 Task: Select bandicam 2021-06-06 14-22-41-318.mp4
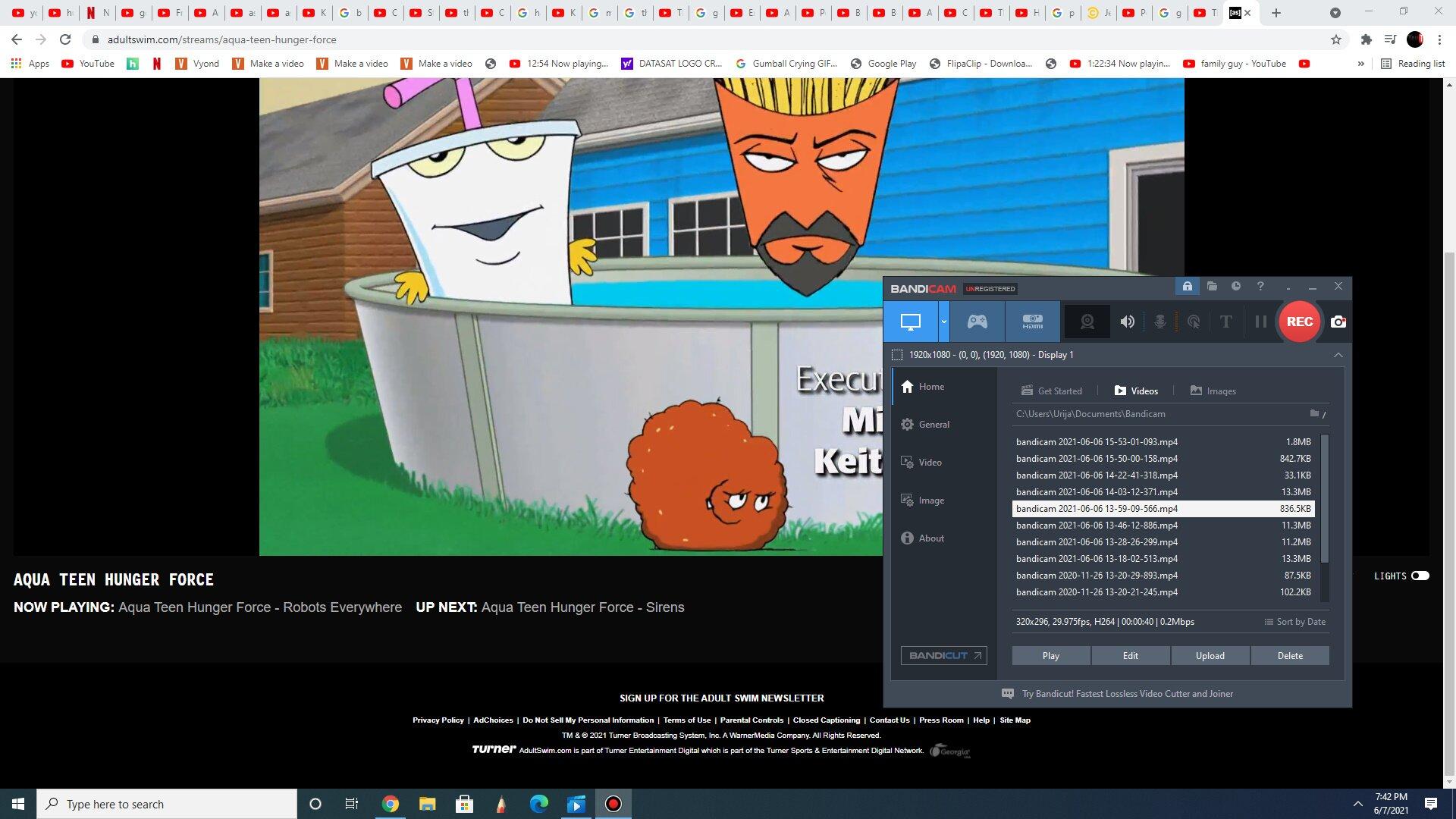pyautogui.click(x=1163, y=475)
